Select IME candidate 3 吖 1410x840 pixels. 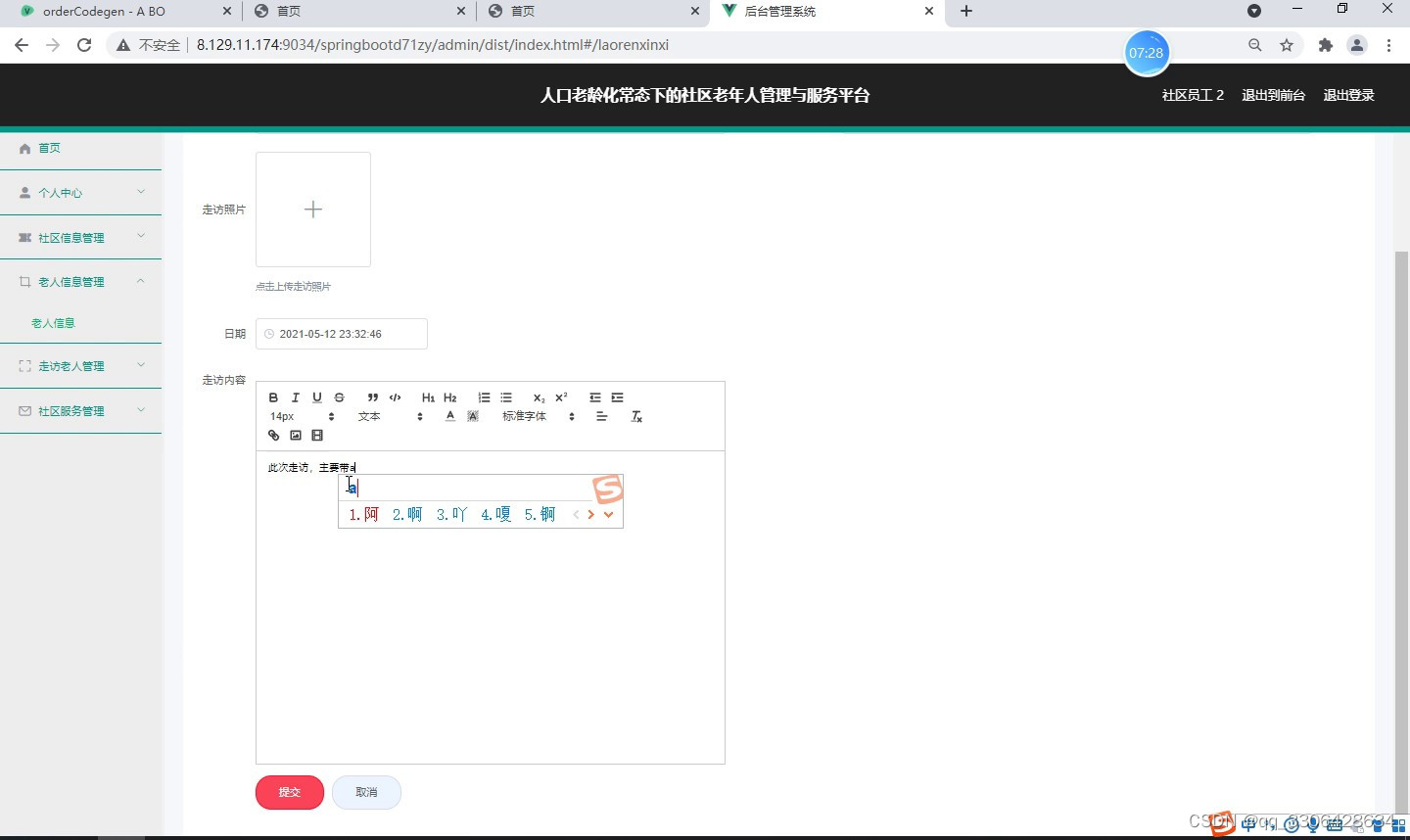(x=451, y=514)
